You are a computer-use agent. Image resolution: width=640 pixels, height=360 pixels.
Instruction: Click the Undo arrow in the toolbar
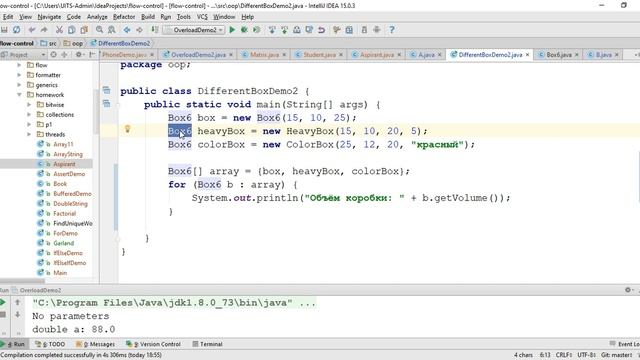coord(31,30)
